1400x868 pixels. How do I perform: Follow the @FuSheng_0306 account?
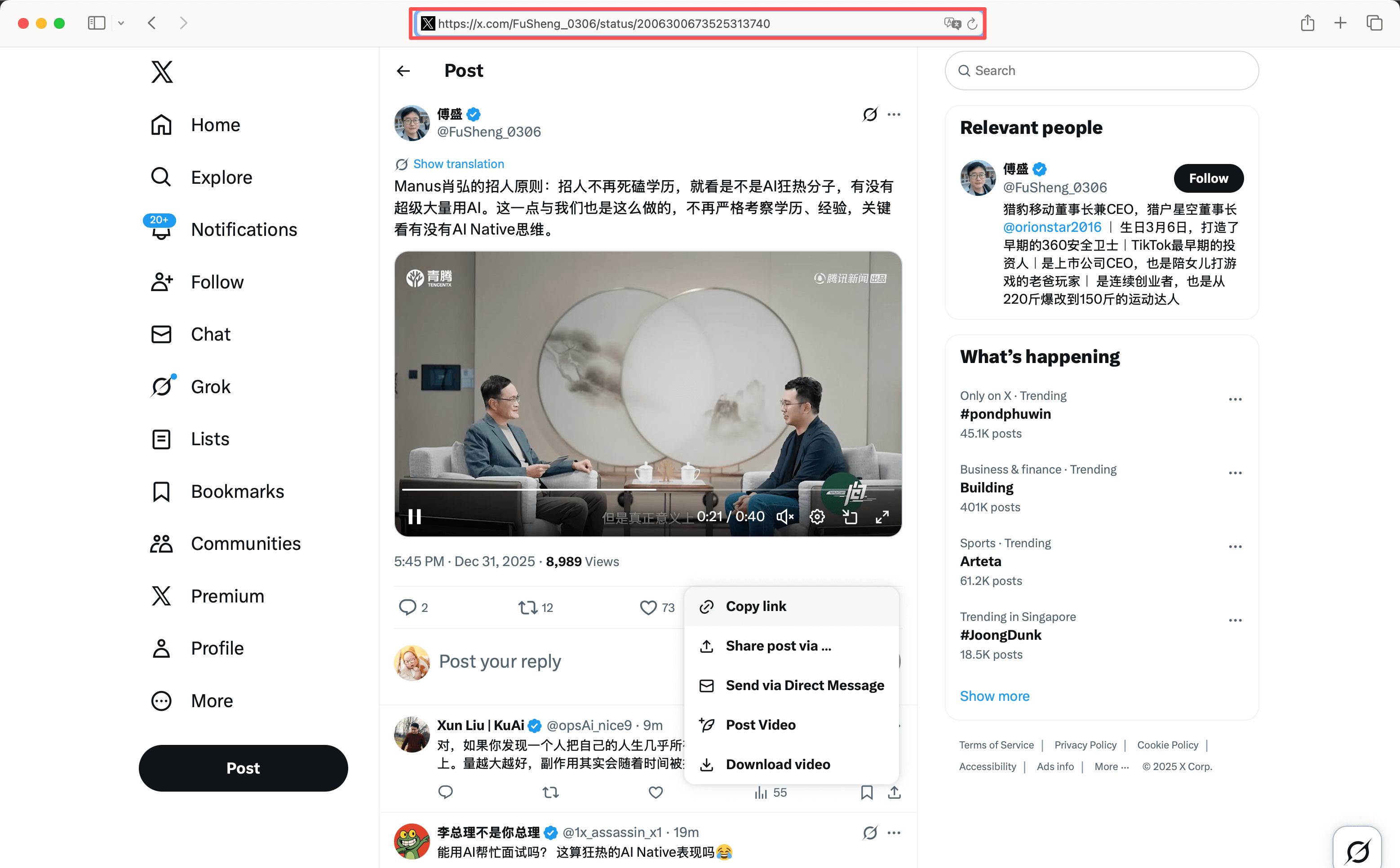coord(1207,178)
